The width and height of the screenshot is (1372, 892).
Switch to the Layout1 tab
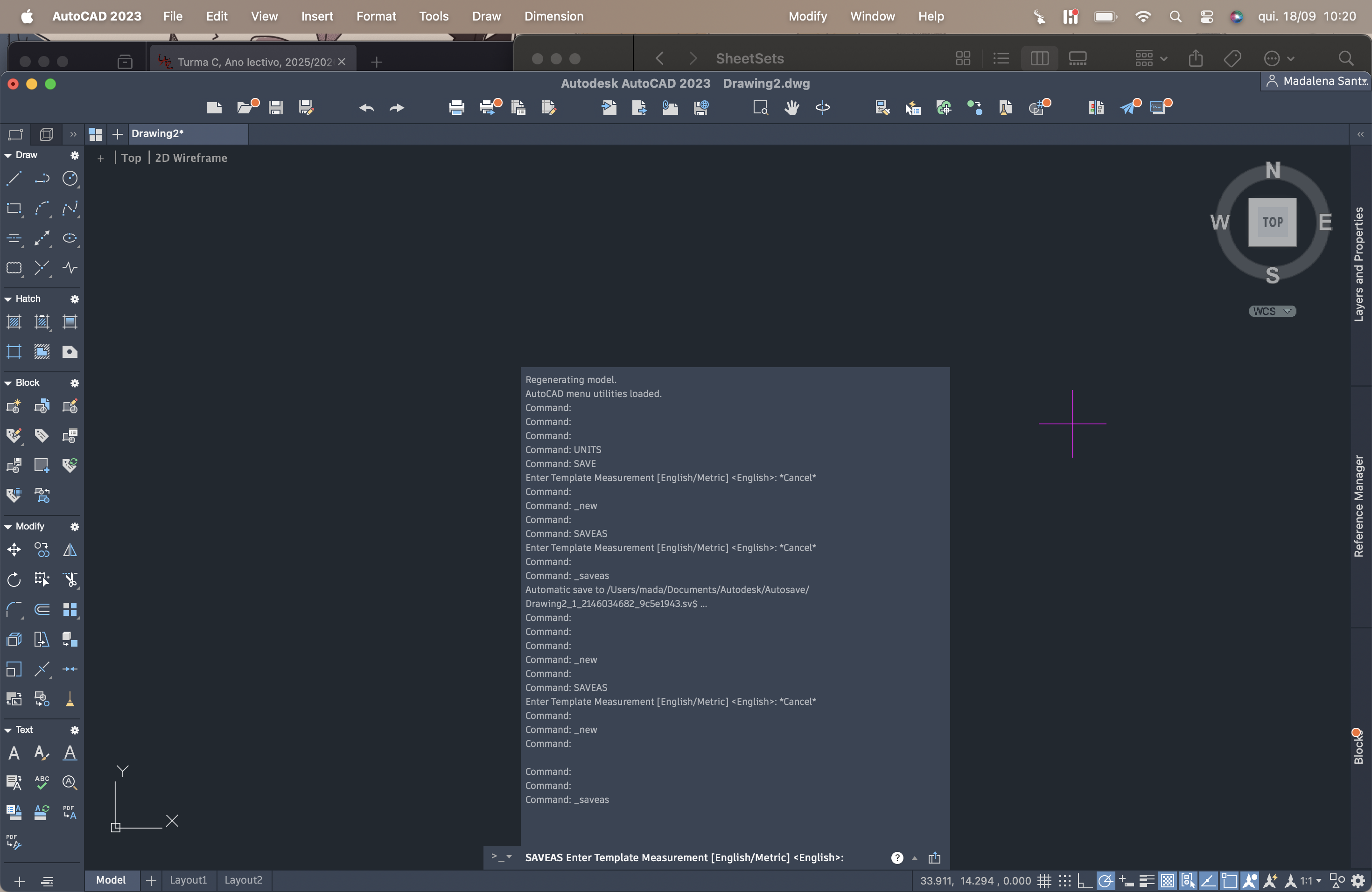(x=188, y=880)
